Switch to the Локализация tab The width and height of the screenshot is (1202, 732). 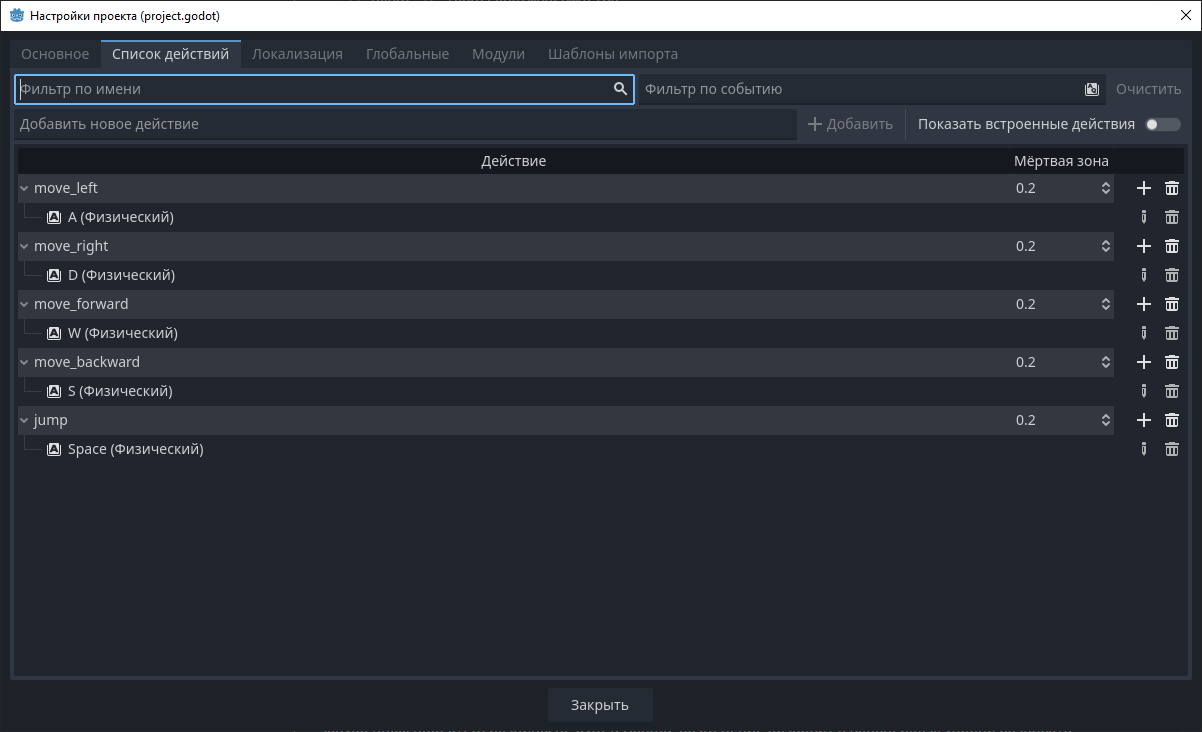click(x=297, y=54)
